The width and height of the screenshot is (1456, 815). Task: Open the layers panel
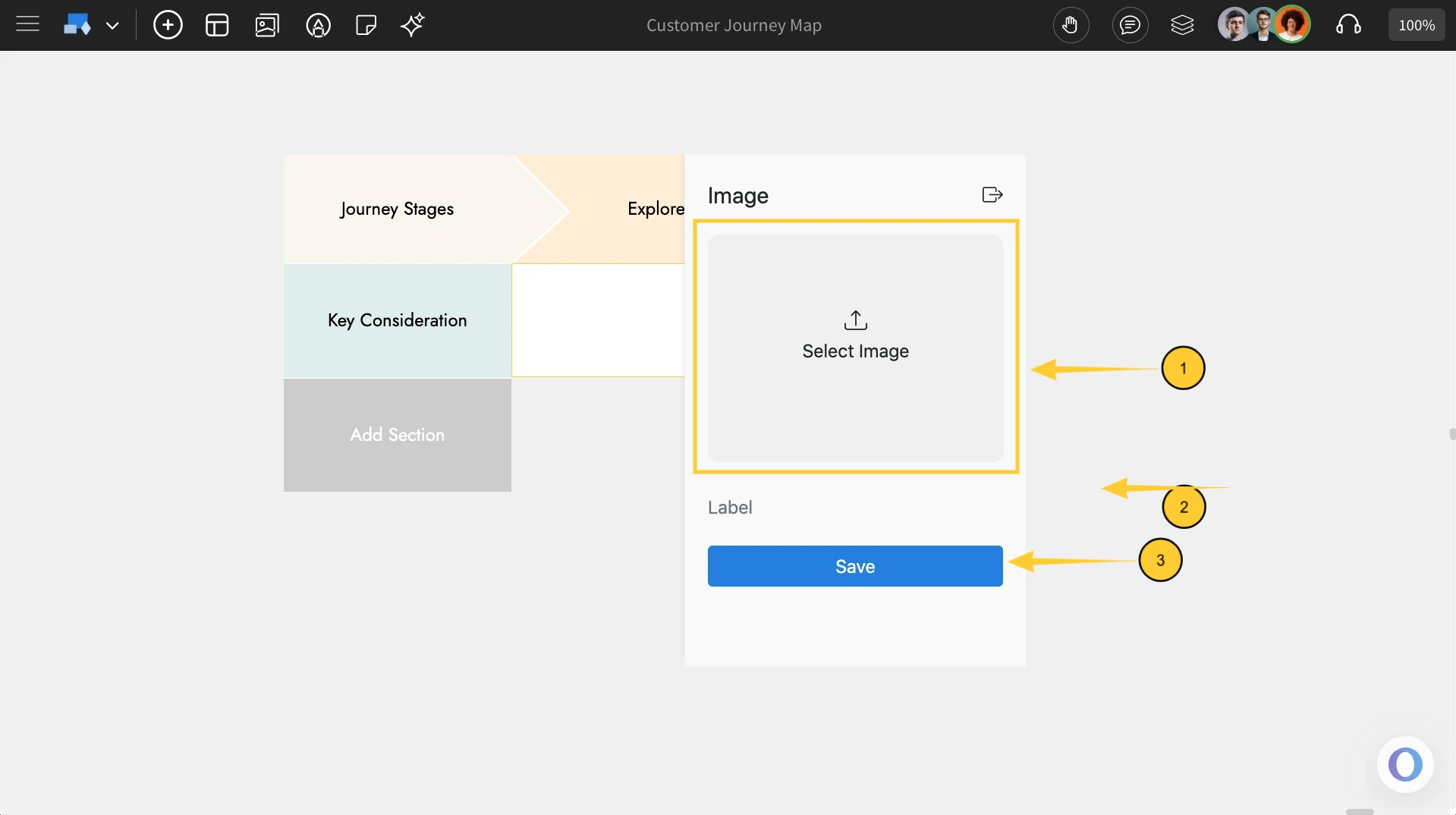[x=1182, y=25]
